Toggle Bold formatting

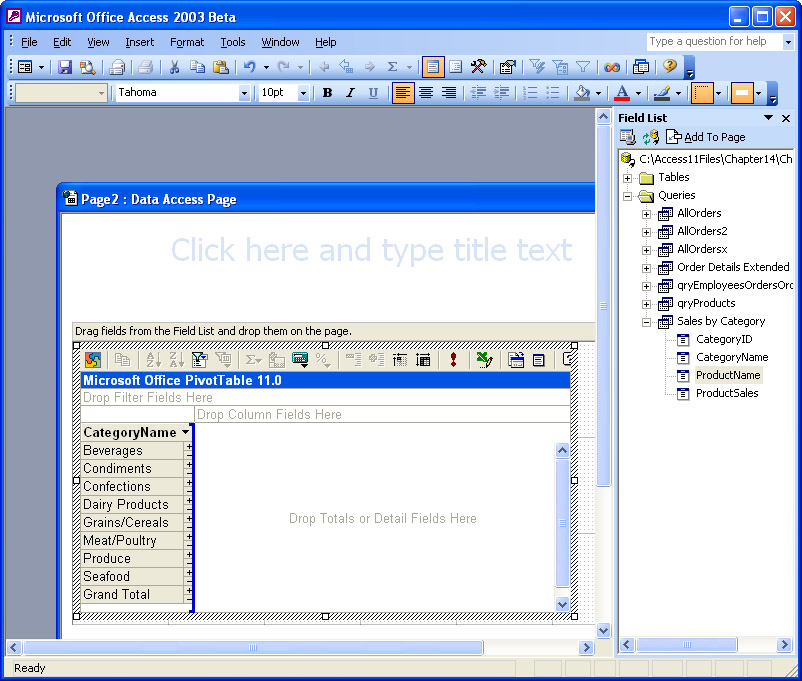[x=327, y=93]
